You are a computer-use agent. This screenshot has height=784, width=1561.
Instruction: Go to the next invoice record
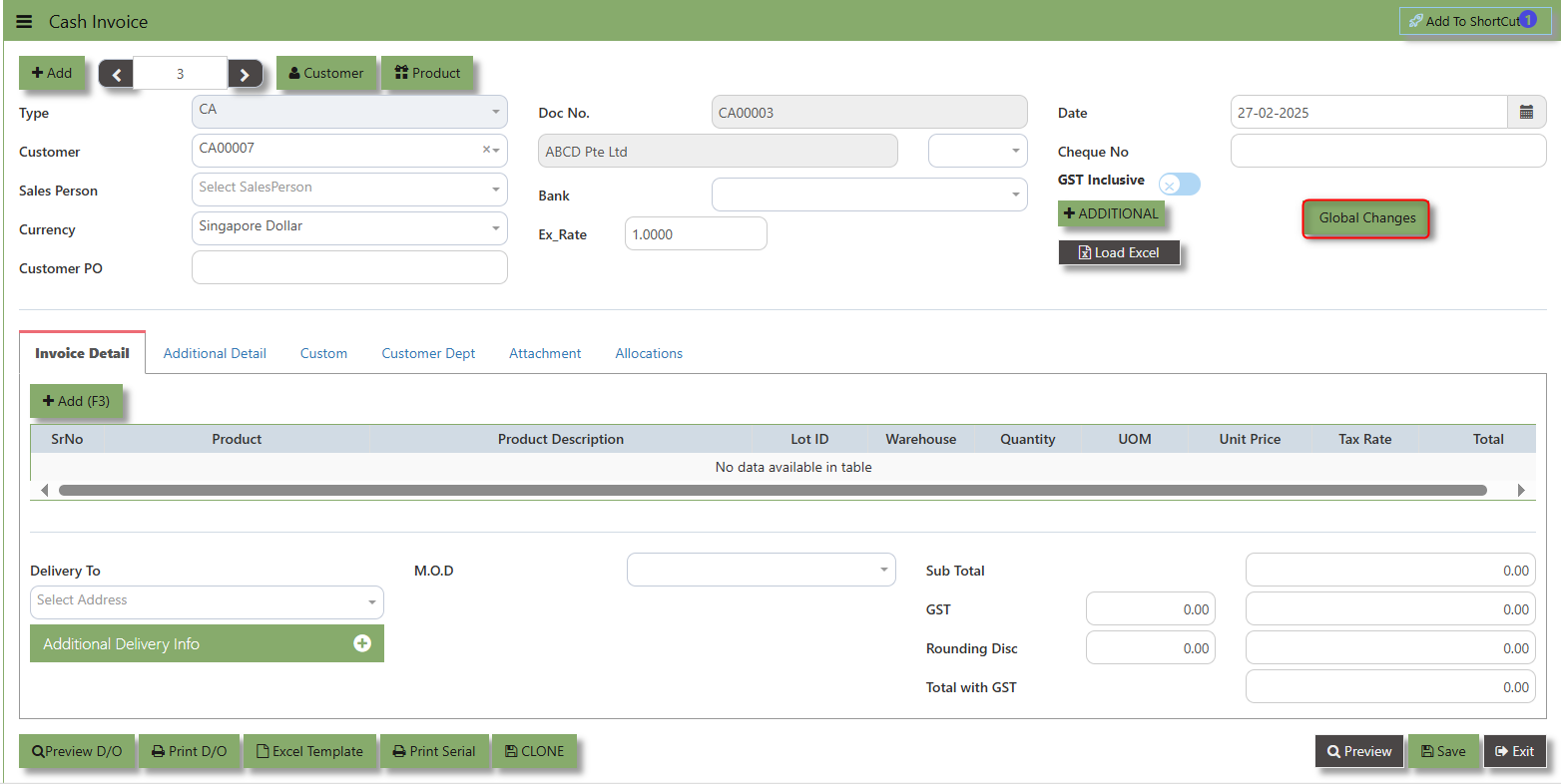[x=246, y=74]
